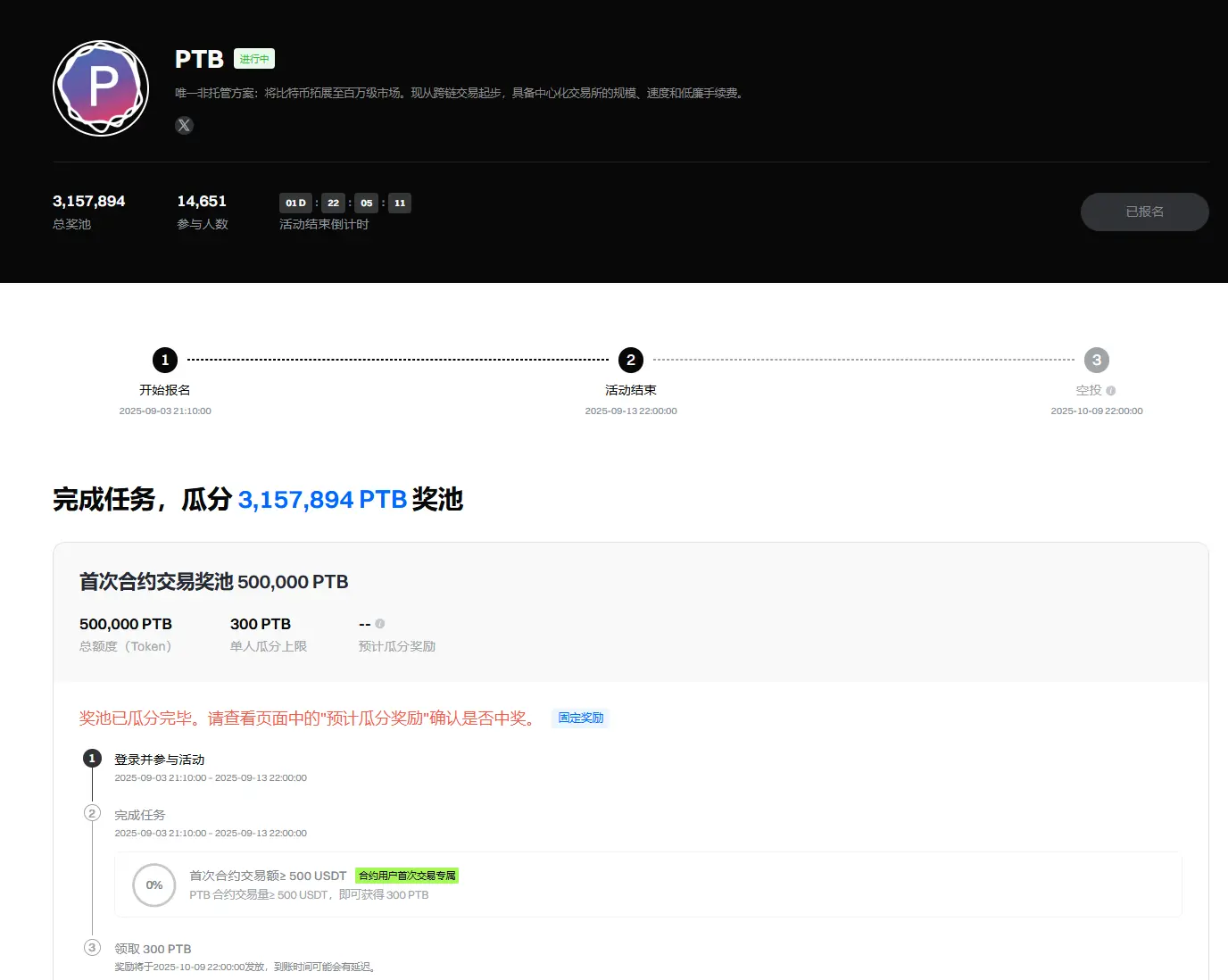Select step 1 circle 开始报名
The width and height of the screenshot is (1228, 980).
point(165,360)
